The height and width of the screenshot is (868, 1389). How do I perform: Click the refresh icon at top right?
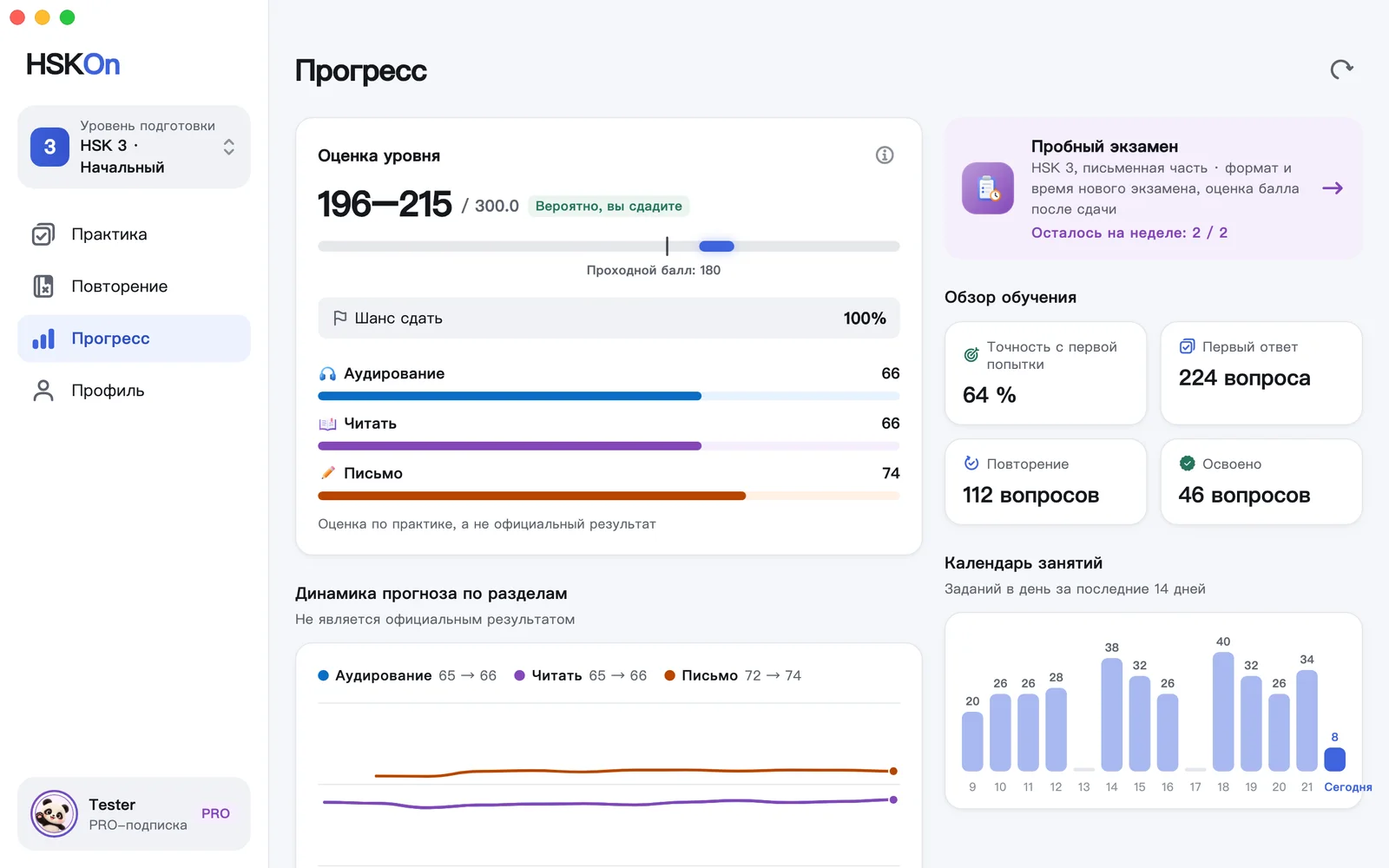click(1341, 69)
